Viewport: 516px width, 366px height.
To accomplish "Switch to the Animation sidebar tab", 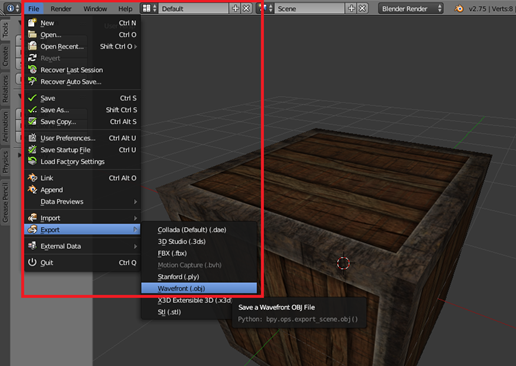I will [5, 126].
